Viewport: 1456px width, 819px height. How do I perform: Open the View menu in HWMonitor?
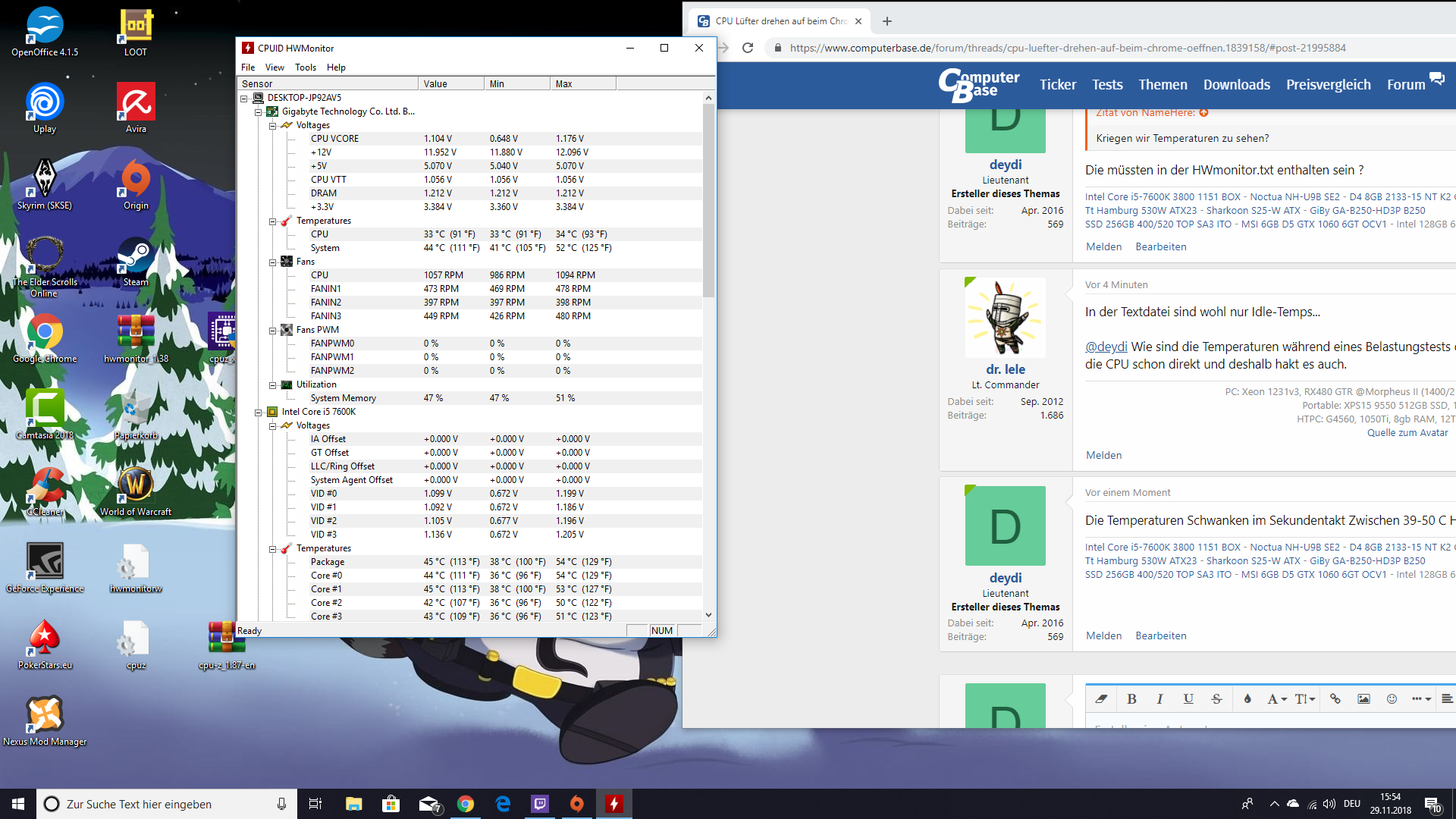[x=275, y=67]
